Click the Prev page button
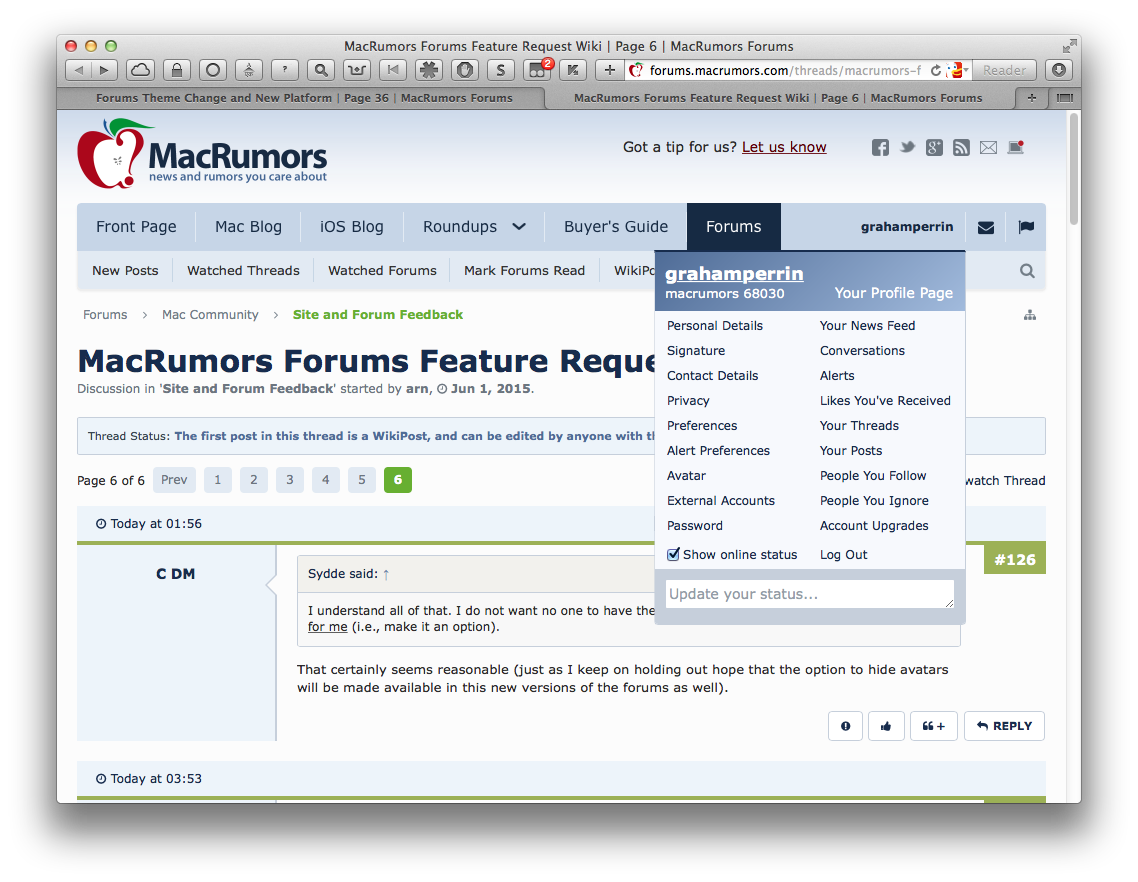 click(x=174, y=480)
